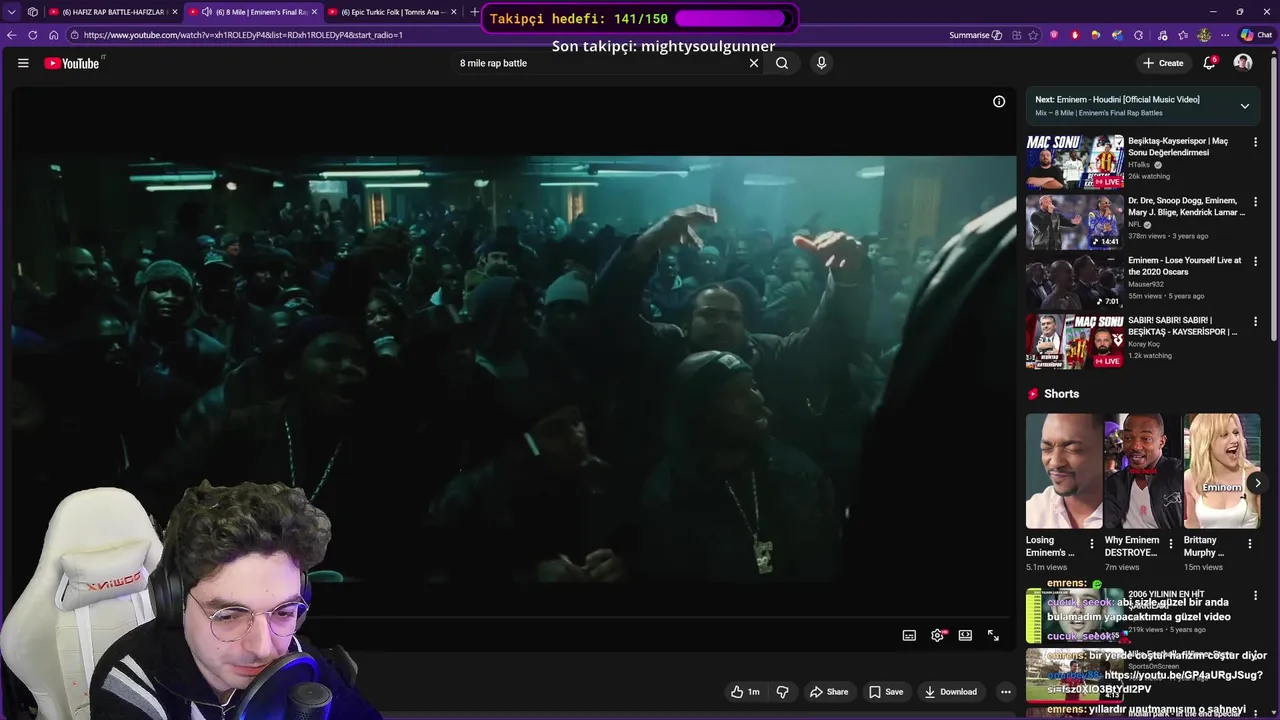Start voice search with microphone icon

point(821,63)
